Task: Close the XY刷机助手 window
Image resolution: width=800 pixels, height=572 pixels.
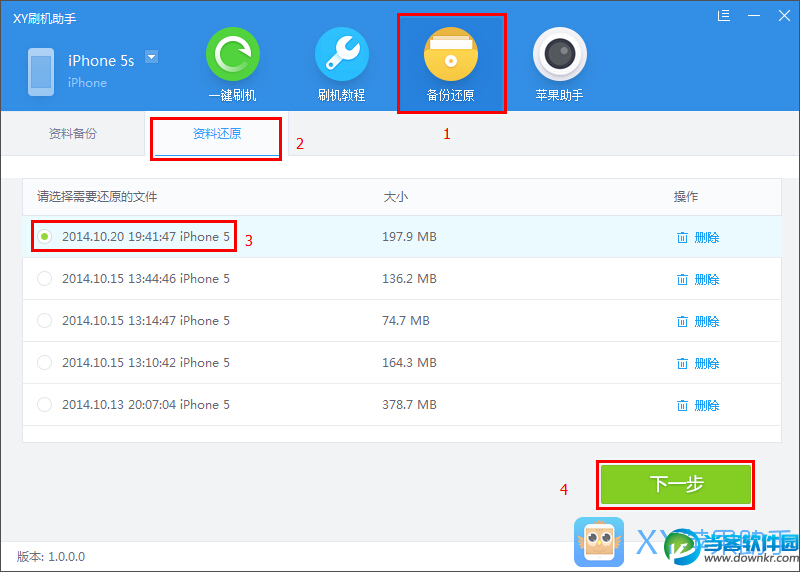Action: coord(784,16)
